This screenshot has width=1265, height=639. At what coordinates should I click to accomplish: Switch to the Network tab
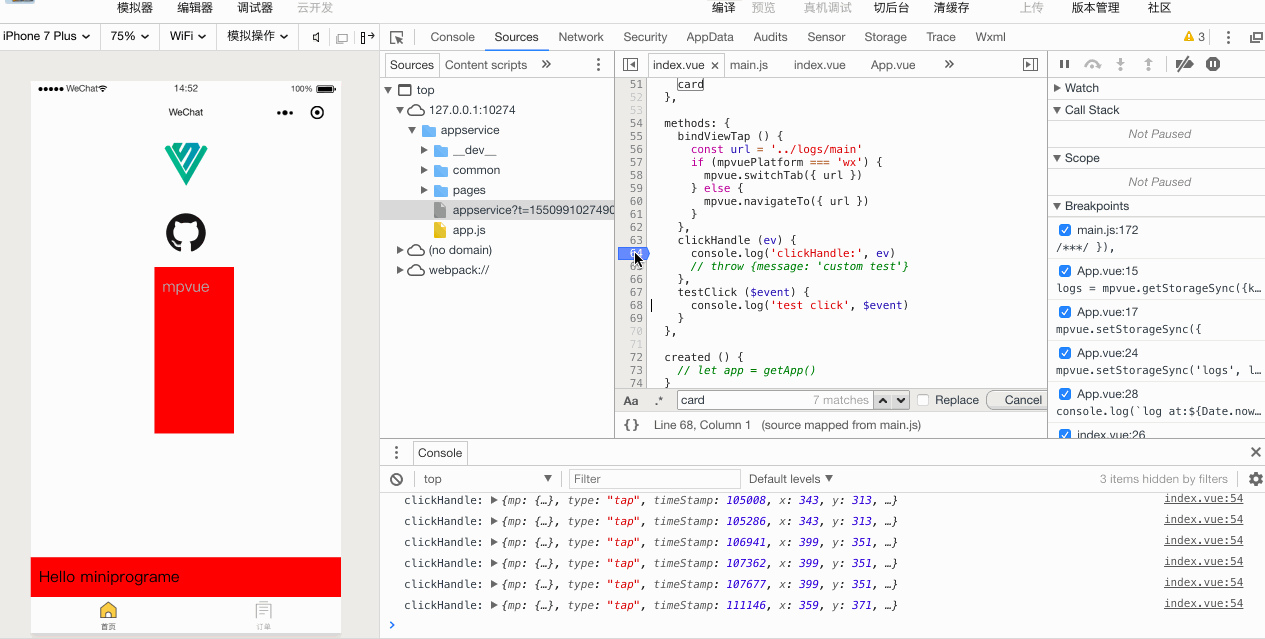[581, 36]
